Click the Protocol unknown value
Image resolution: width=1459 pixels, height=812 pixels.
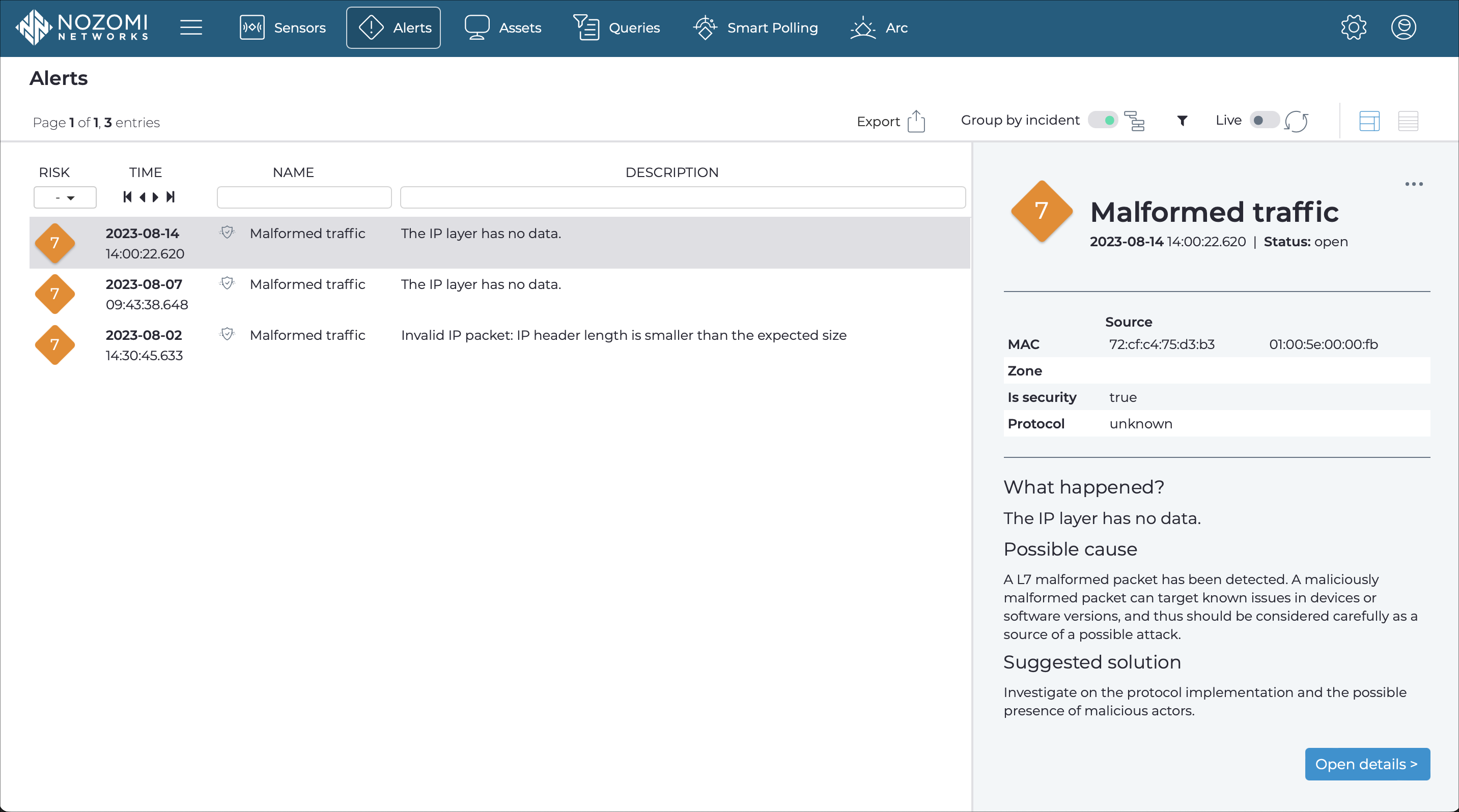click(x=1141, y=424)
